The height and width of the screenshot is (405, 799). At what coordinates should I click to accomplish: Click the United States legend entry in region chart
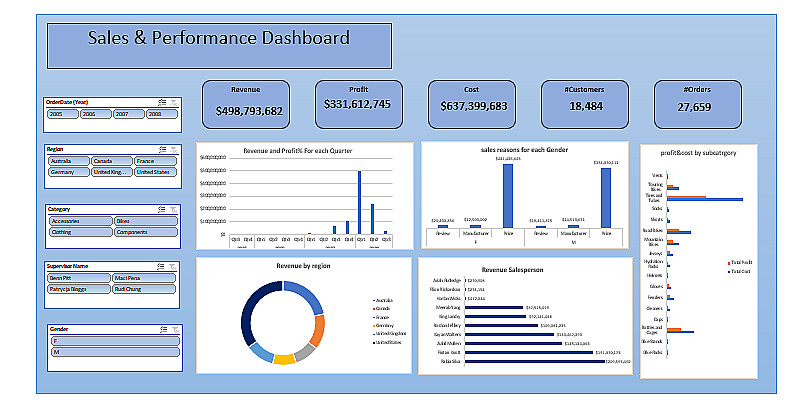(x=388, y=342)
